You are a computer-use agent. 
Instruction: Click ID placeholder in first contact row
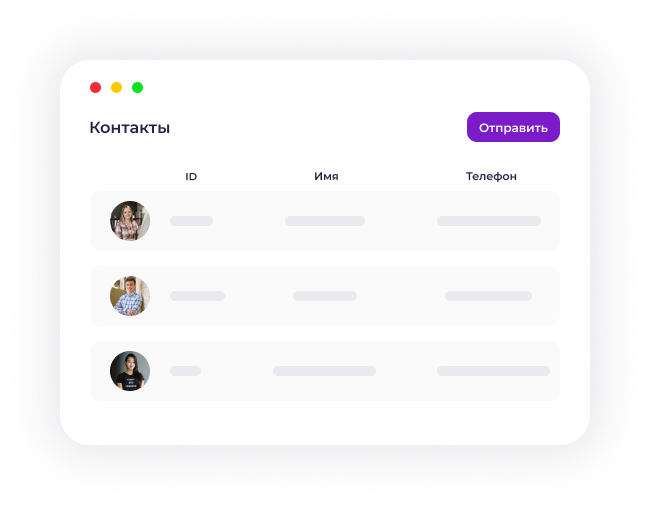pos(192,221)
